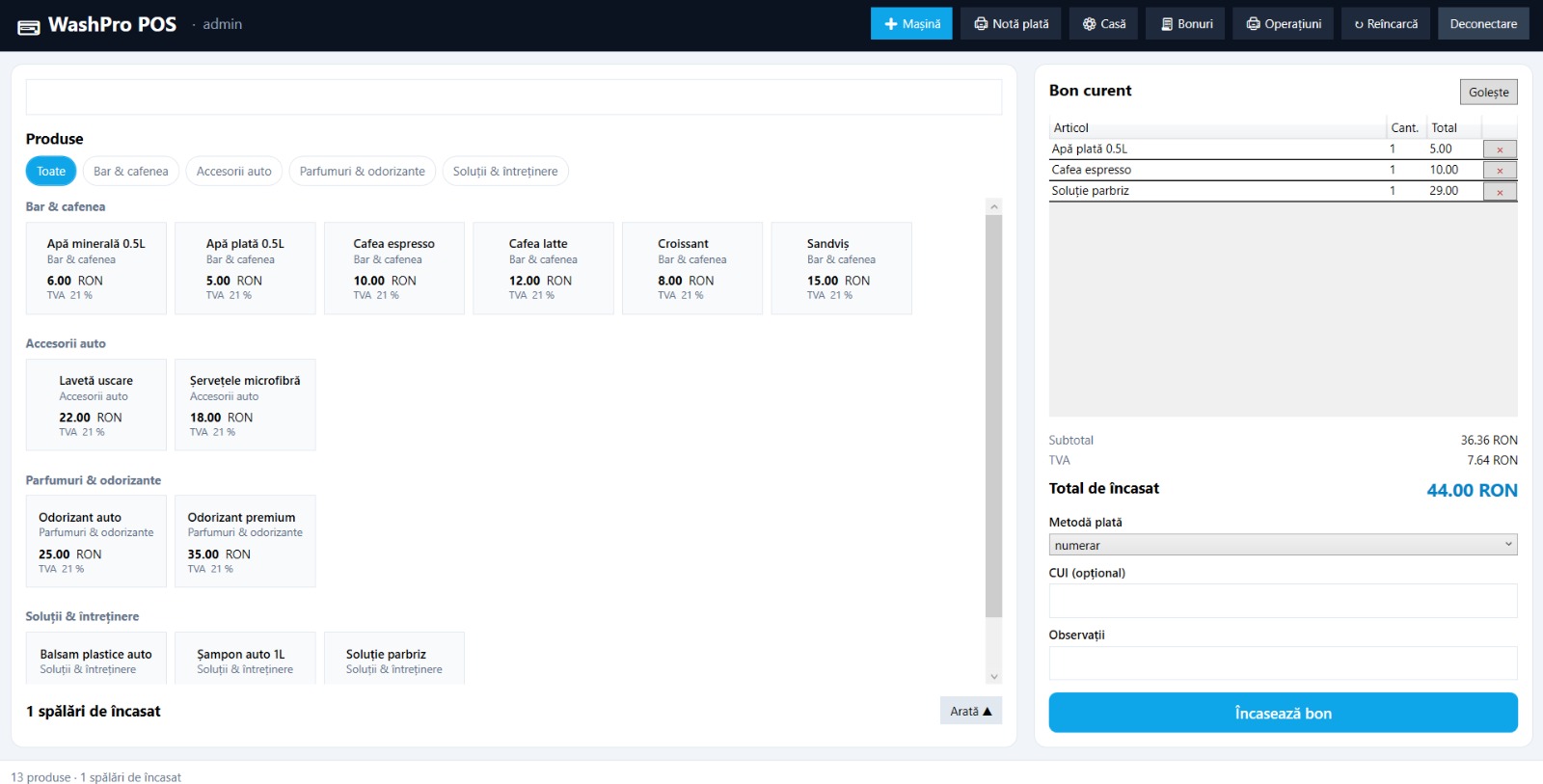The image size is (1543, 784).
Task: Open the Casă menu
Action: click(1103, 24)
